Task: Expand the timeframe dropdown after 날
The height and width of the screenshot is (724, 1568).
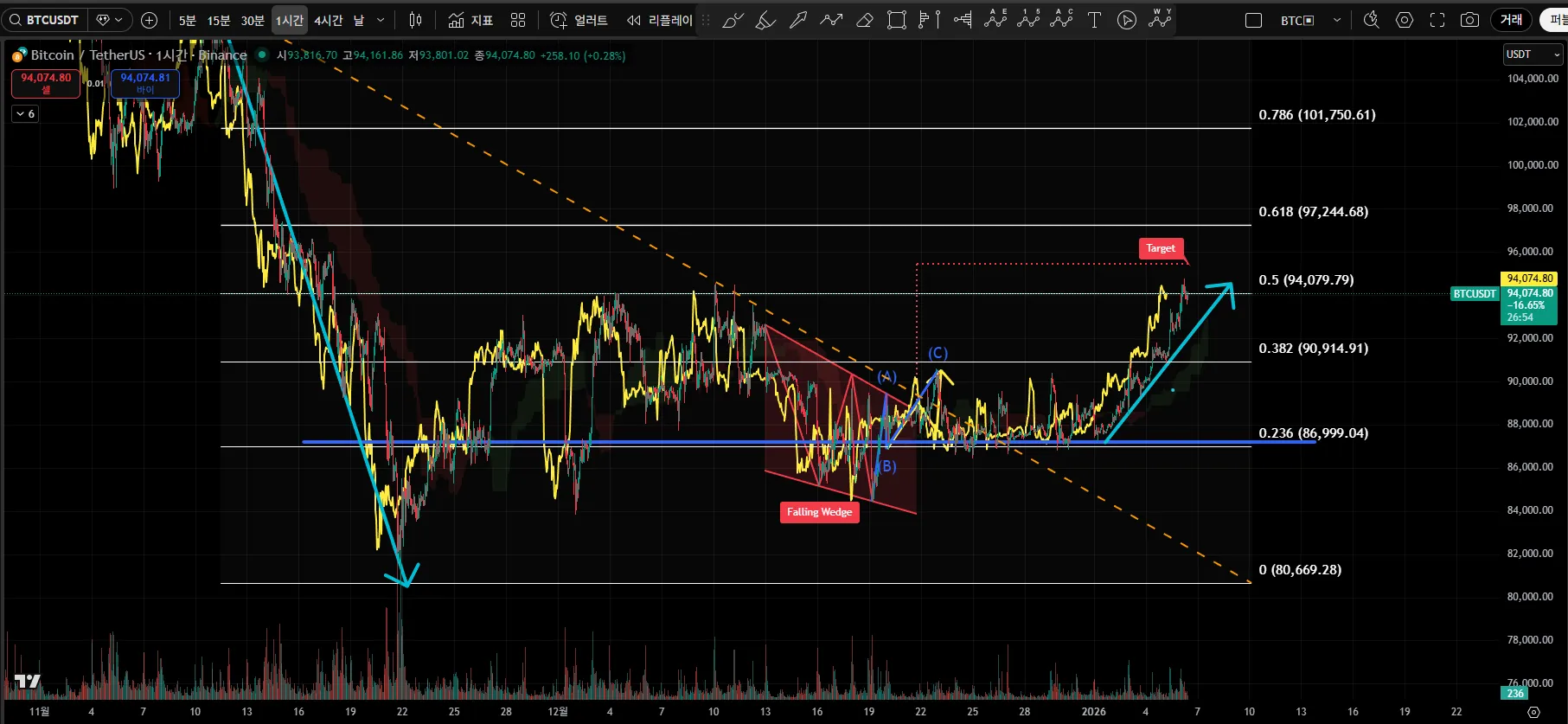Action: click(x=381, y=20)
